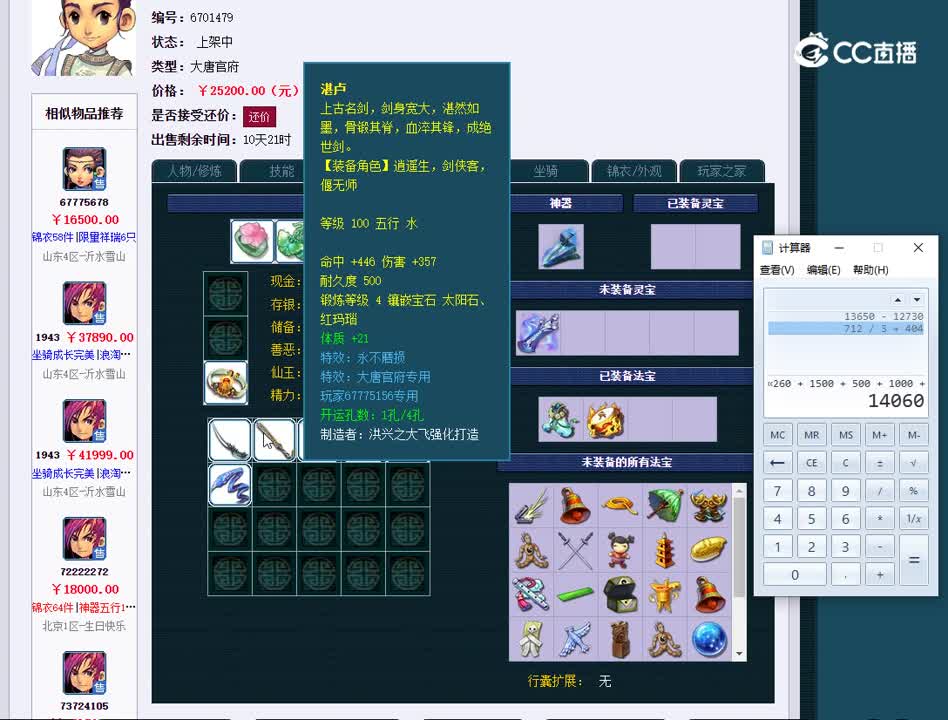Switch to the 锦衣/外观 tab
Image resolution: width=948 pixels, height=720 pixels.
(634, 171)
